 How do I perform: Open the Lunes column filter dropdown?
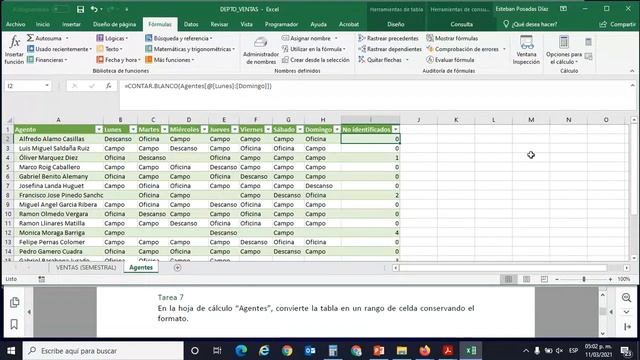click(x=133, y=129)
